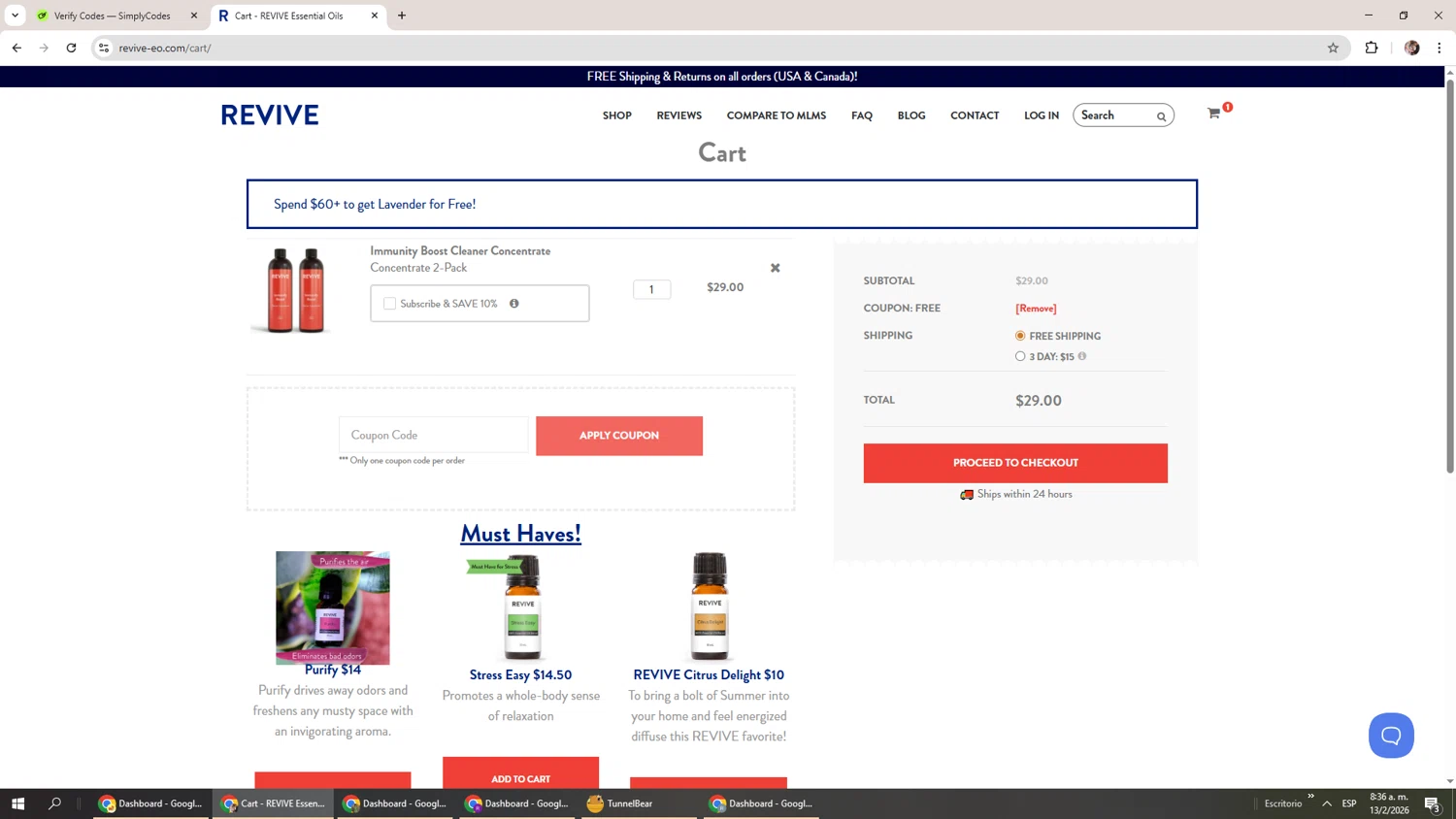The height and width of the screenshot is (819, 1456).
Task: Add Stress Easy to cart
Action: (x=520, y=775)
